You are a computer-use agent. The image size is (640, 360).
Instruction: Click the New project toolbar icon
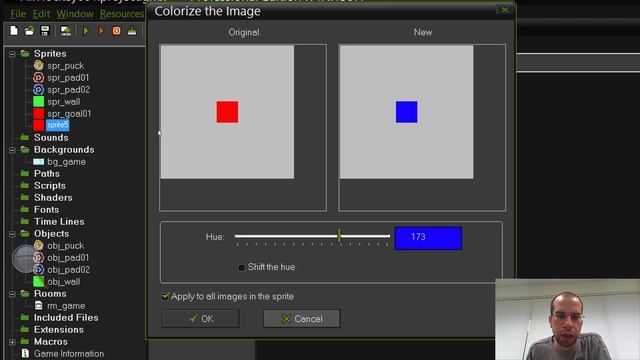tap(14, 31)
